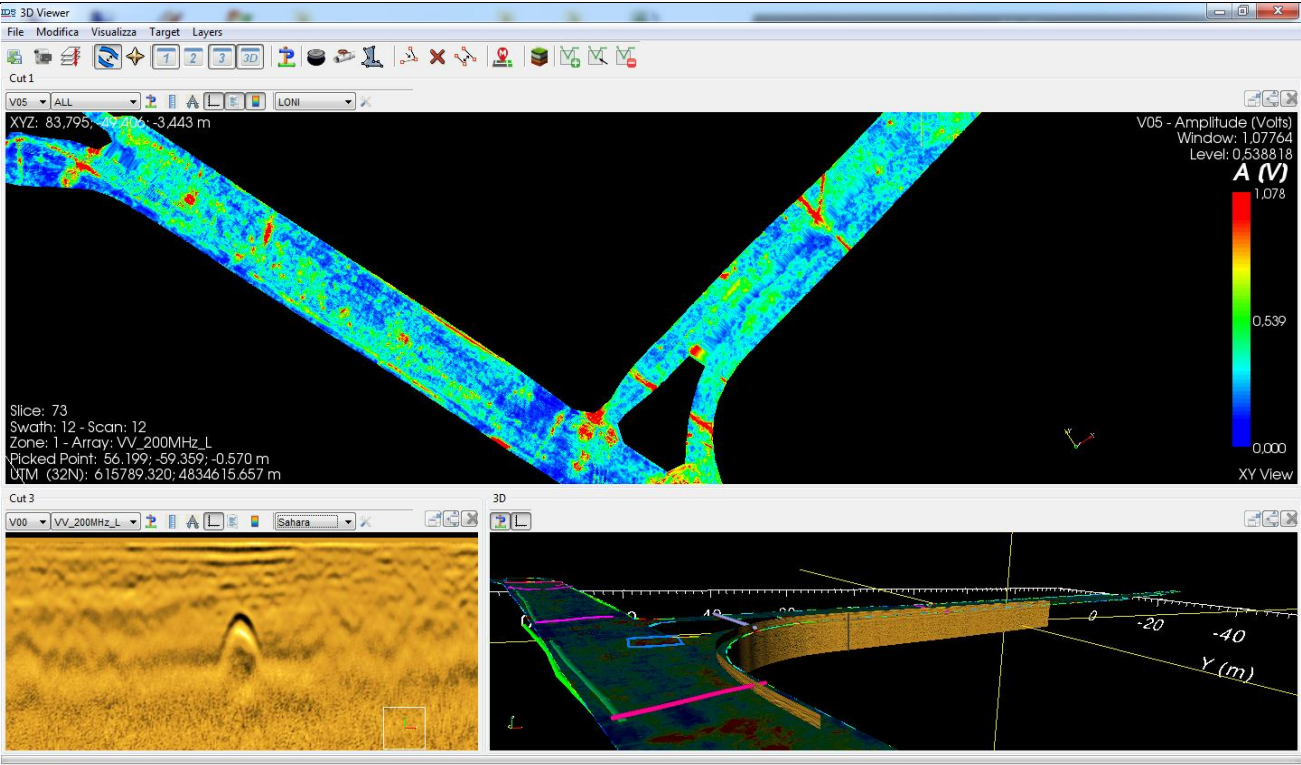Viewport: 1301px width, 765px height.
Task: Open the Target menu
Action: pyautogui.click(x=165, y=32)
